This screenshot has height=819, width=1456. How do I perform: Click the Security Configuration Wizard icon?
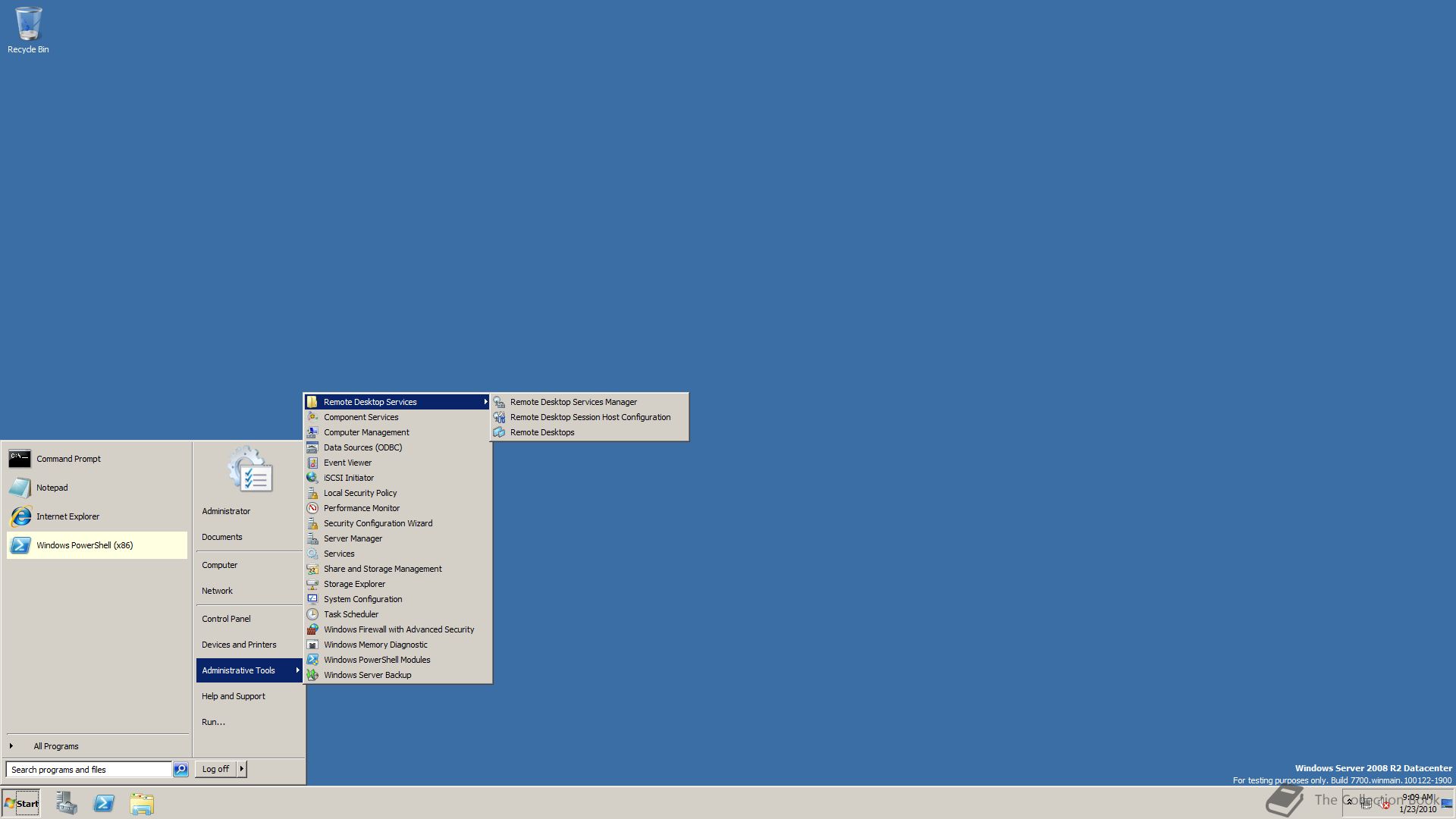[x=312, y=523]
